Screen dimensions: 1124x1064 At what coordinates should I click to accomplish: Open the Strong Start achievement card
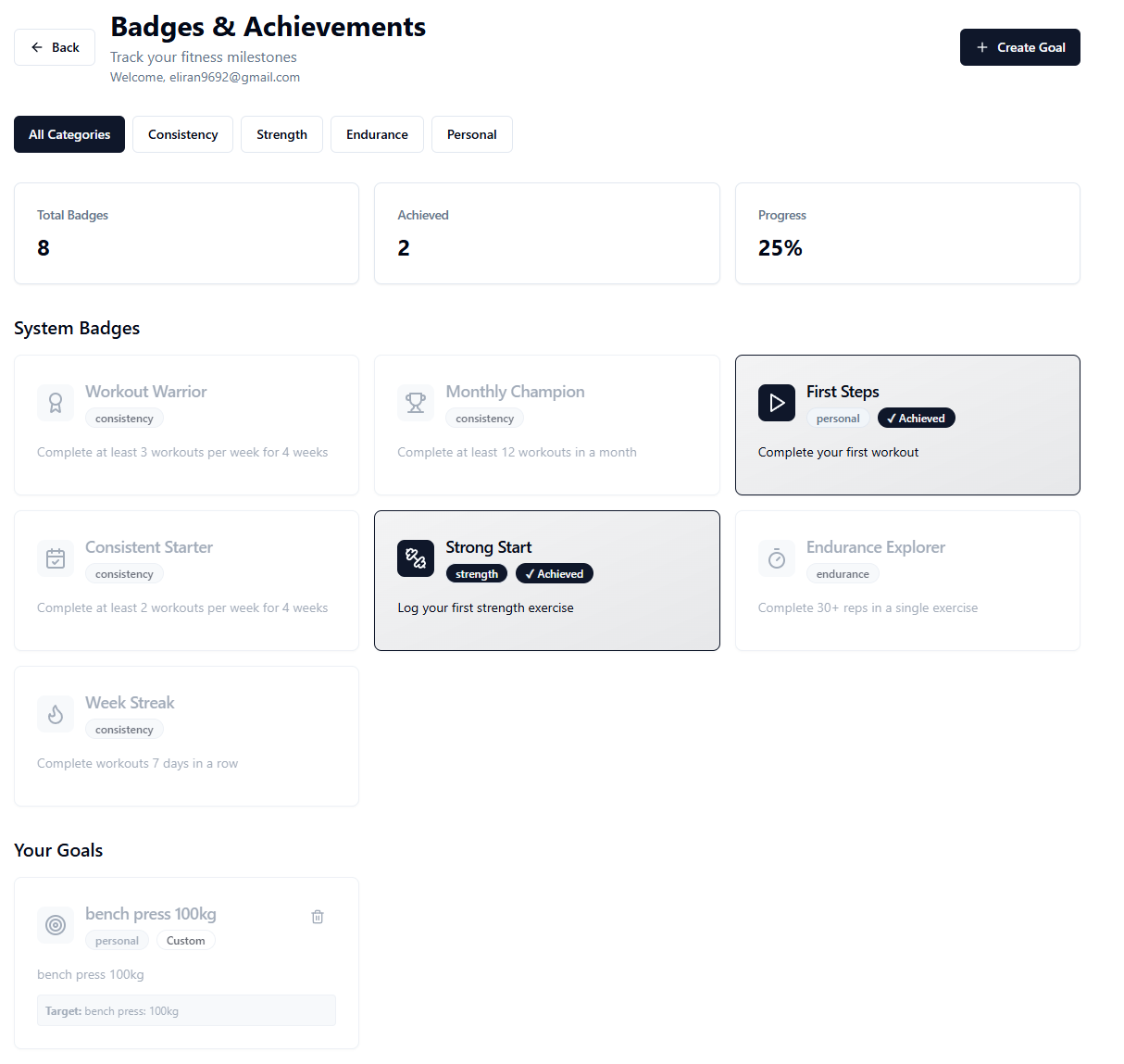(x=546, y=581)
